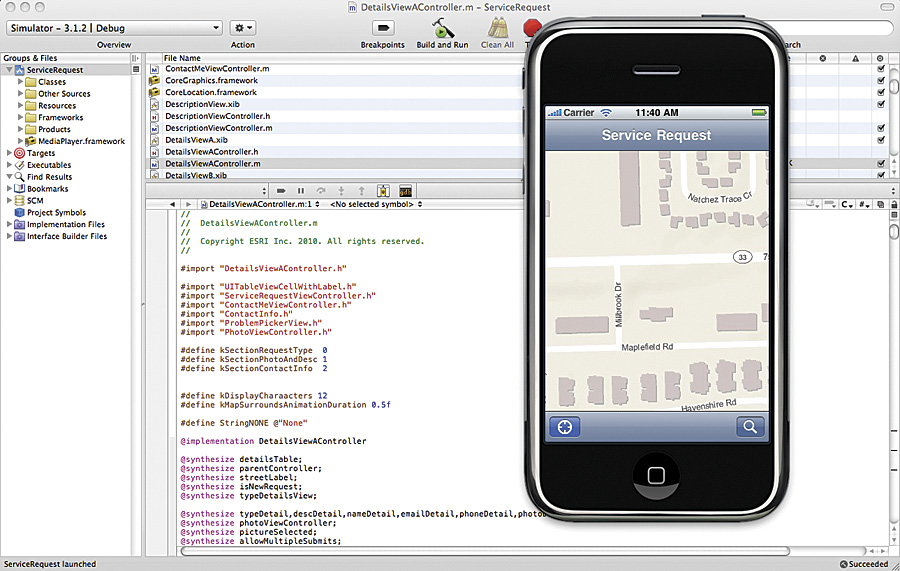Click the File Name column header
900x571 pixels.
tap(182, 58)
